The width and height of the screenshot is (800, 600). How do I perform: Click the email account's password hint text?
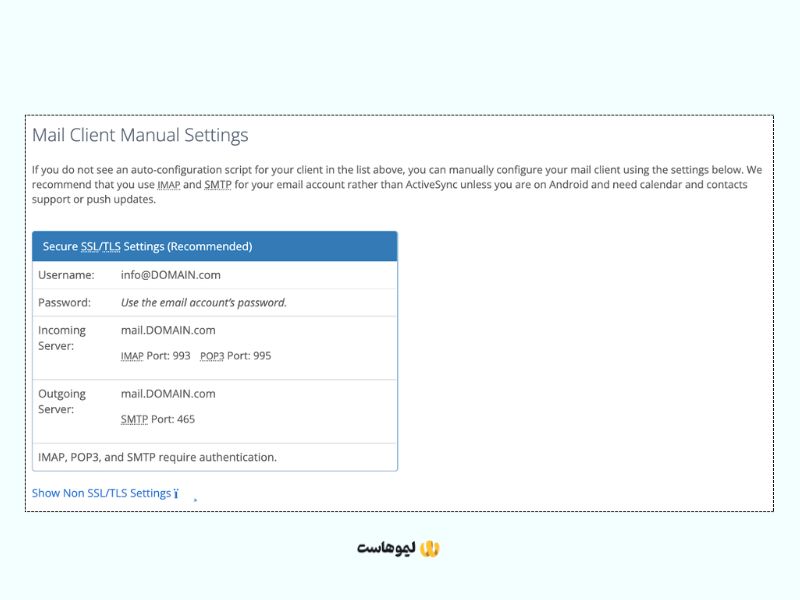click(x=203, y=302)
